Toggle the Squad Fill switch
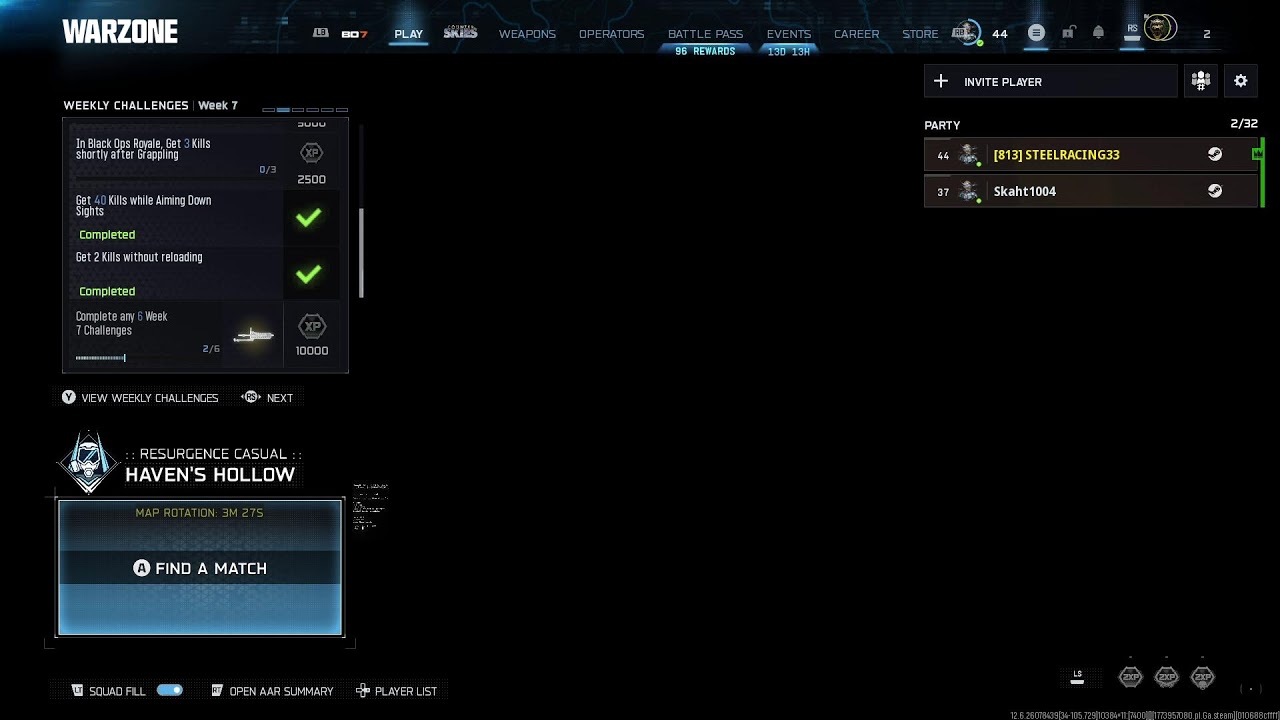 click(x=170, y=690)
